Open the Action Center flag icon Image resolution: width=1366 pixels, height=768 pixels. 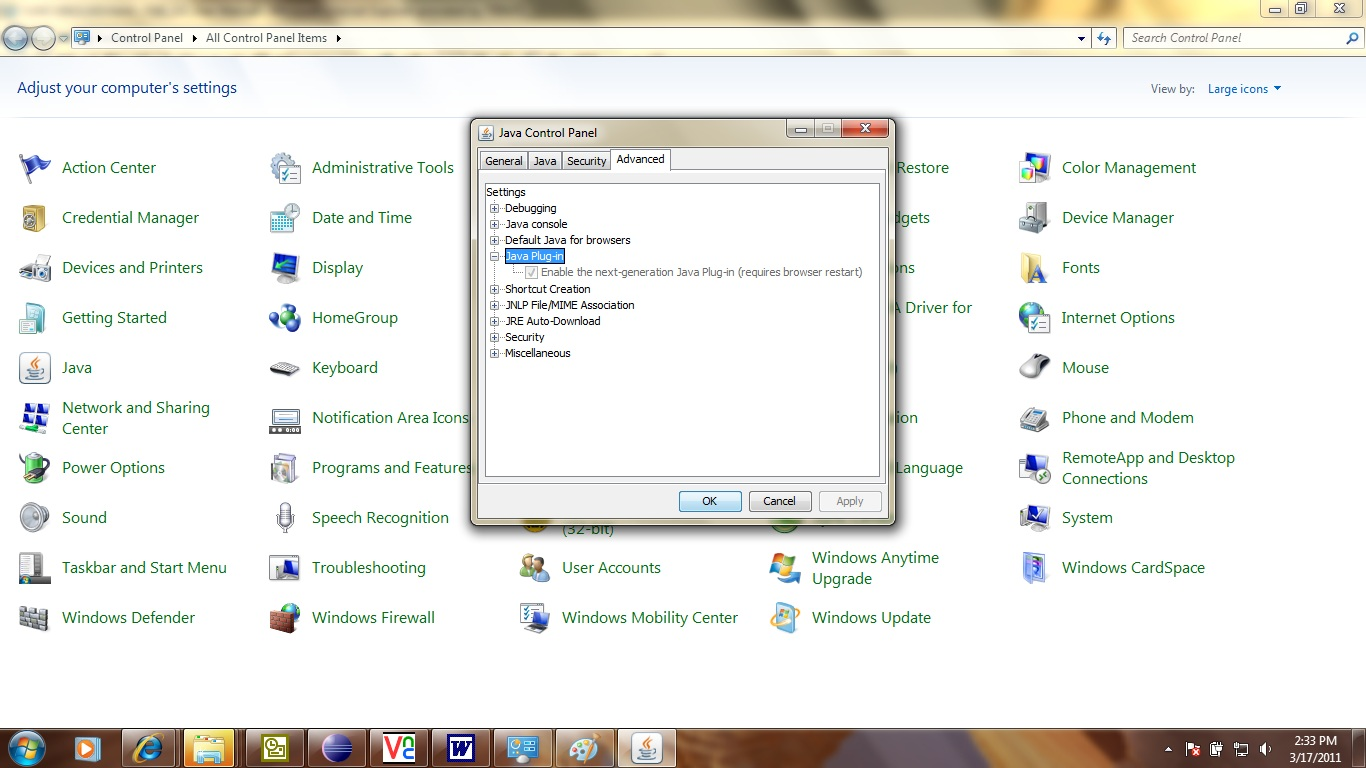[x=35, y=168]
